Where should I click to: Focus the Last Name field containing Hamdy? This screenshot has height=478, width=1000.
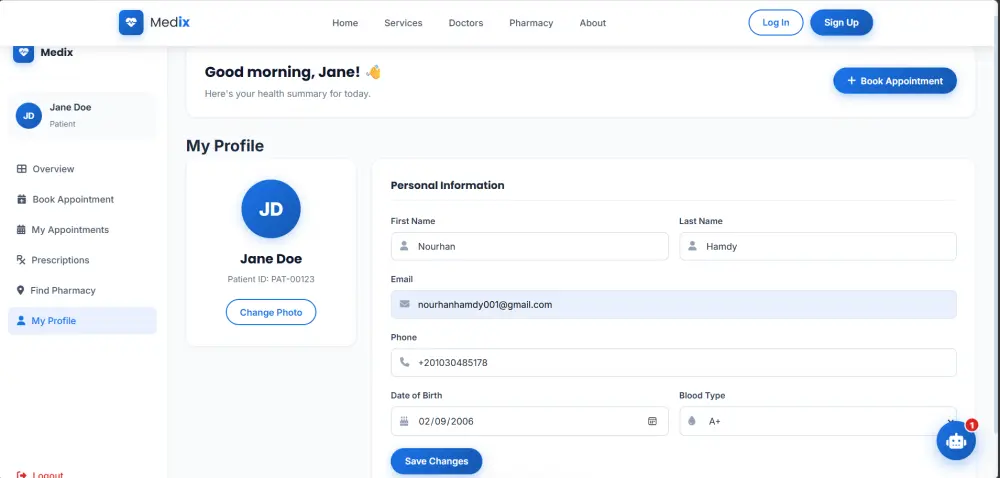(818, 246)
